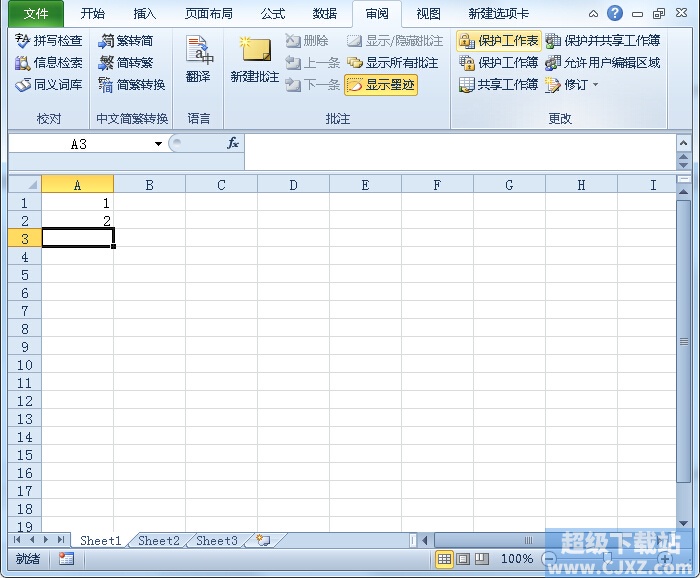Click the insert new worksheet icon
Screen dimensions: 700x578
click(x=263, y=541)
